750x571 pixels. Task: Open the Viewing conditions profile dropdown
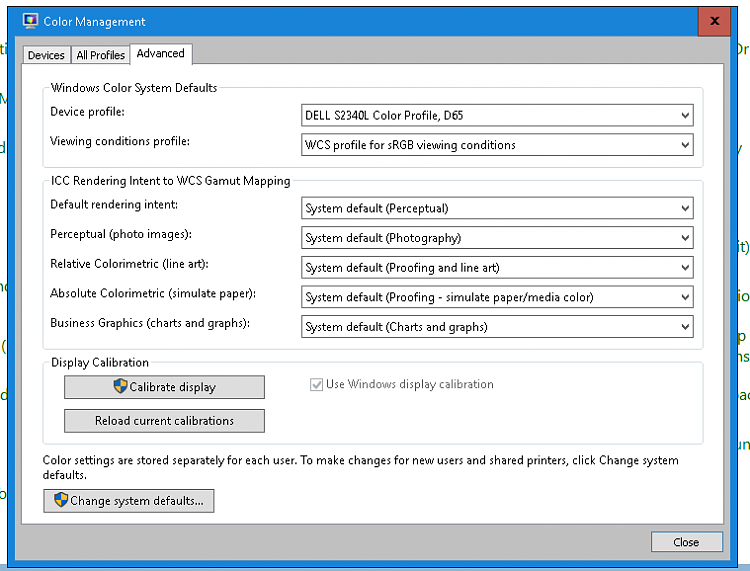click(x=497, y=145)
